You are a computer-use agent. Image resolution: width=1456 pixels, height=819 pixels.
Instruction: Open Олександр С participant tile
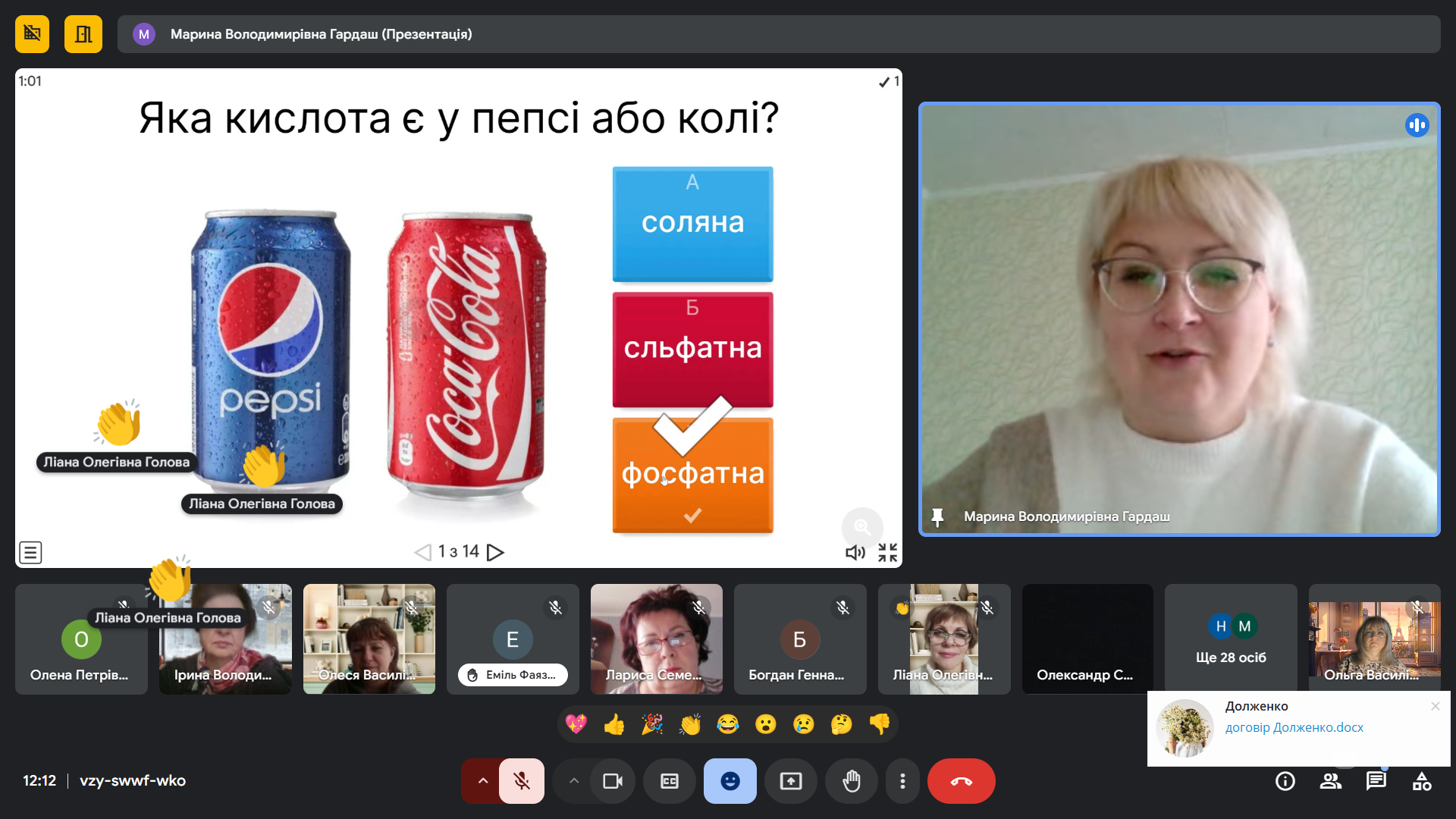(x=1087, y=639)
